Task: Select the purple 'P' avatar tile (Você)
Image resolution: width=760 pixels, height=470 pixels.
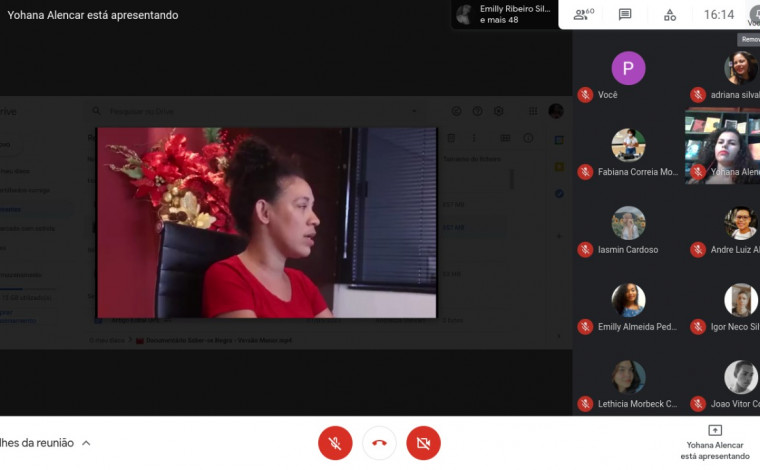Action: (628, 68)
